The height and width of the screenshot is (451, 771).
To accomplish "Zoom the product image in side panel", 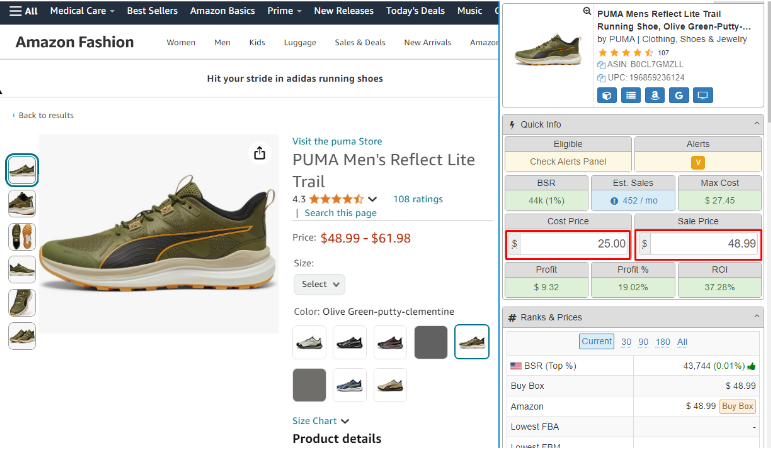I will pyautogui.click(x=587, y=11).
